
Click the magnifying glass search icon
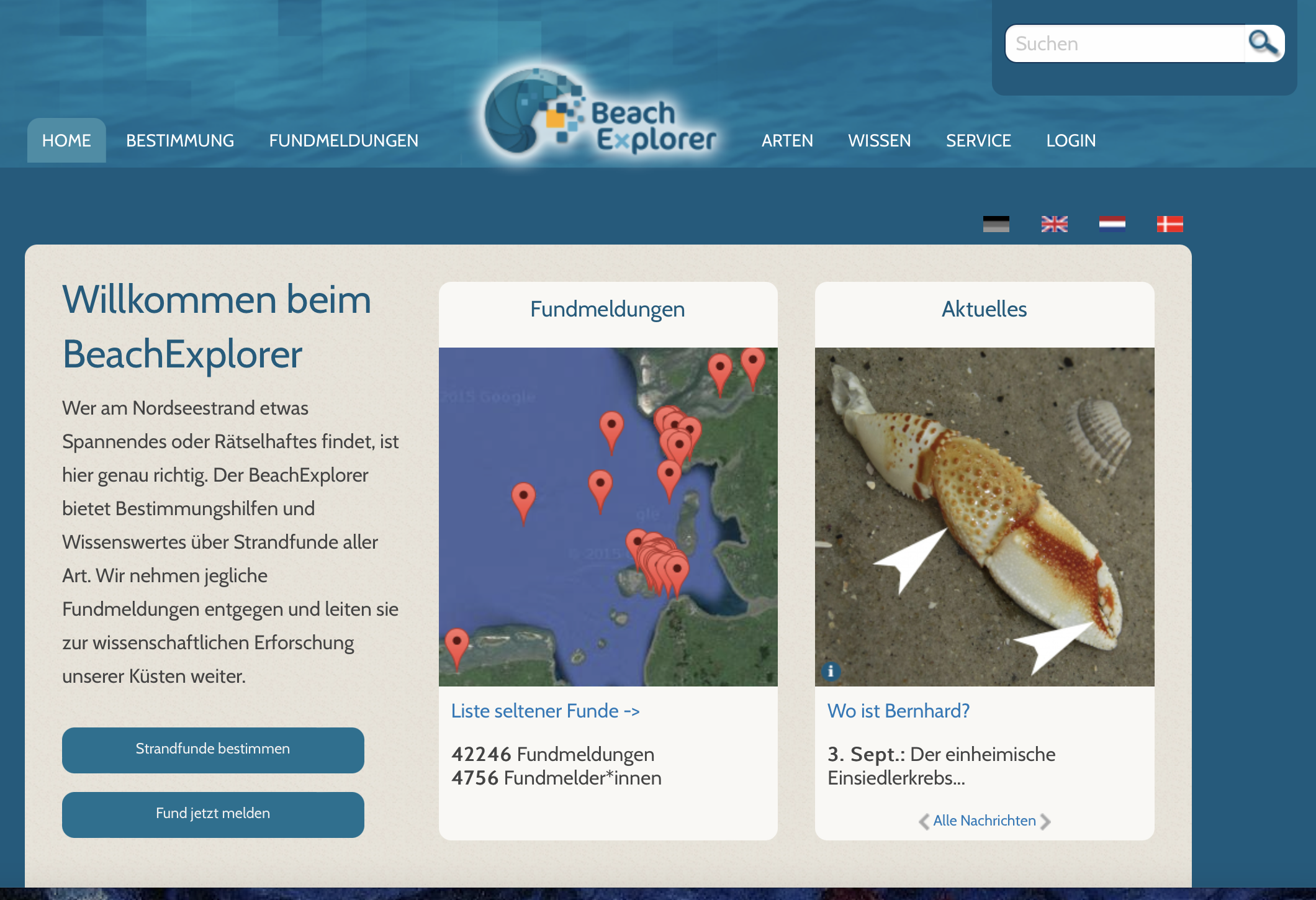(1263, 43)
